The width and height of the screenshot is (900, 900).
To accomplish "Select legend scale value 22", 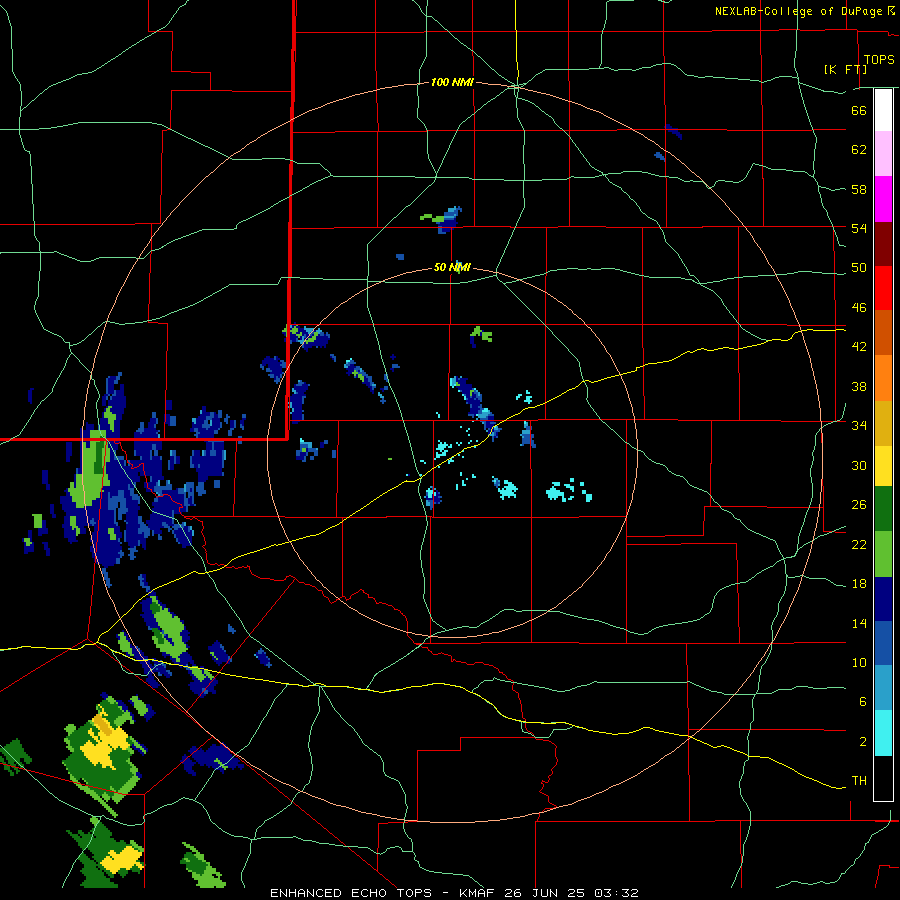I will point(859,544).
